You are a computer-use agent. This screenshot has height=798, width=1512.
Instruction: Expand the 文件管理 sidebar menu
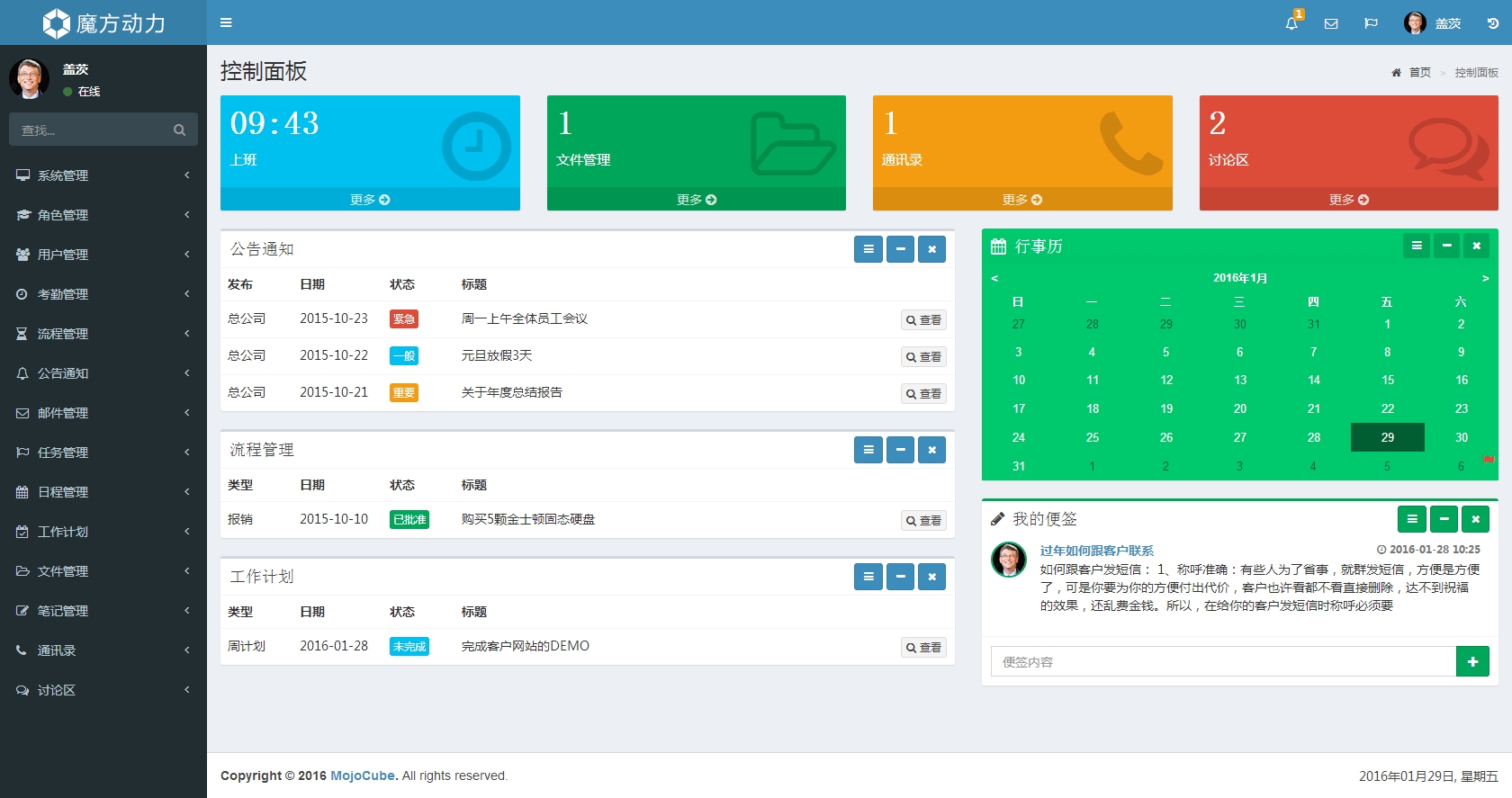[103, 571]
